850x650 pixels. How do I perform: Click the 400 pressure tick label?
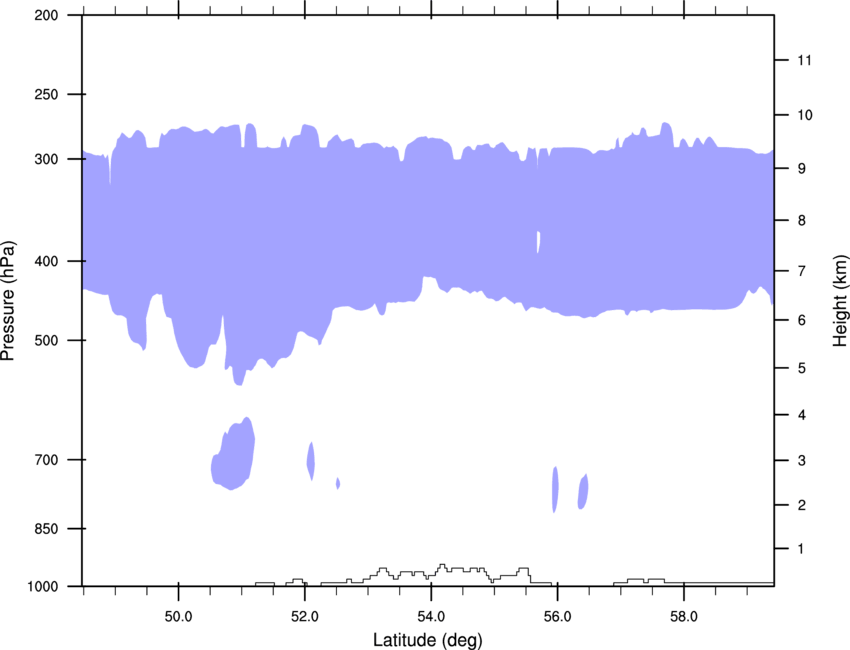tap(46, 261)
